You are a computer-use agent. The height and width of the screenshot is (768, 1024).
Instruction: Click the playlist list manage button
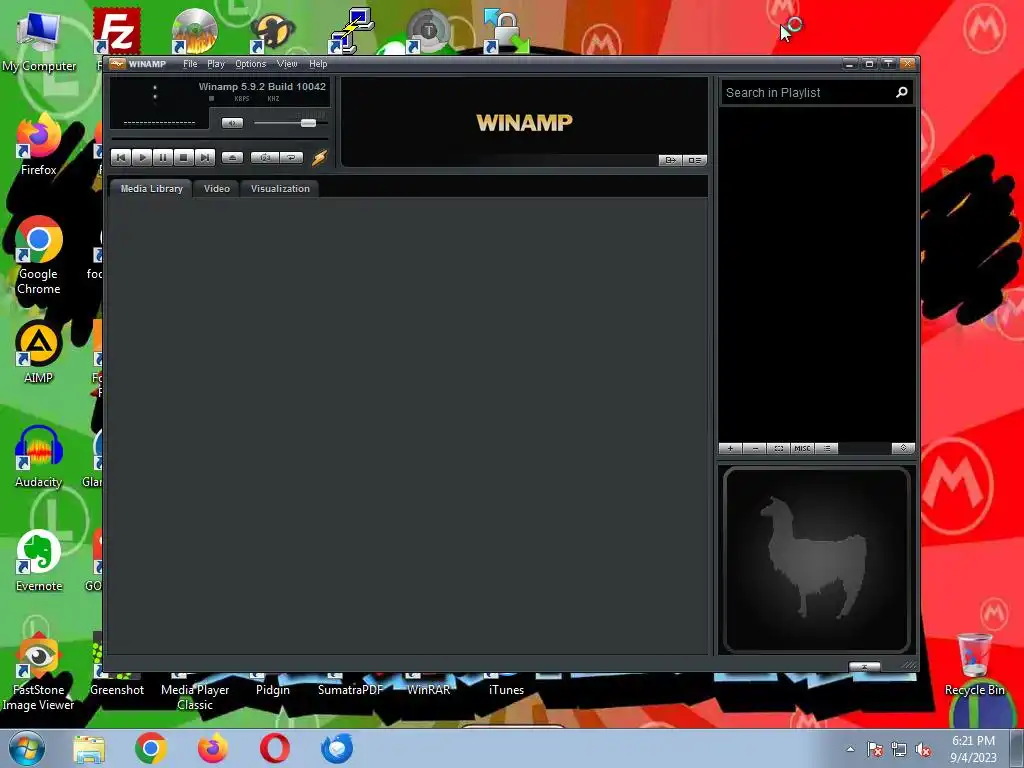coord(827,448)
